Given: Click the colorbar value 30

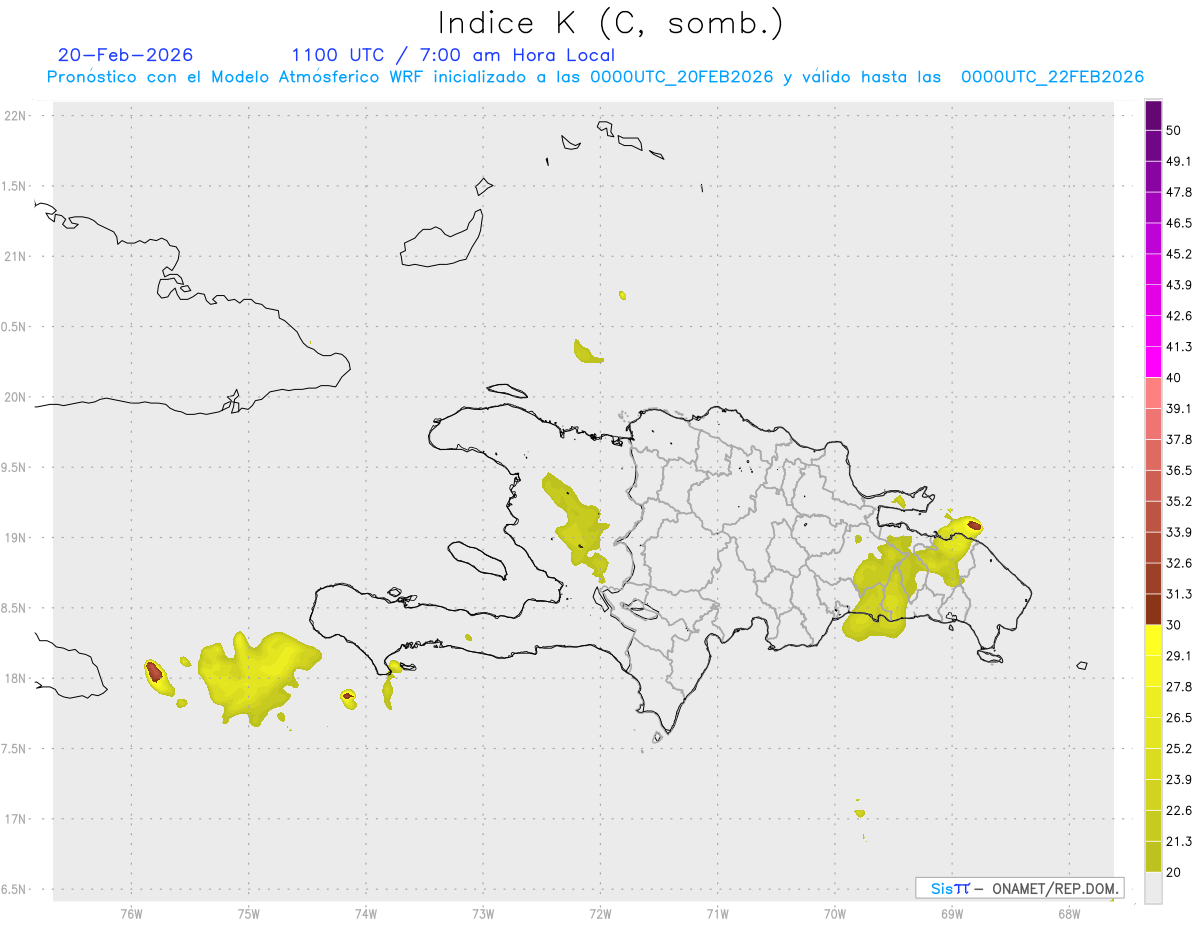Looking at the screenshot, I should coord(1174,625).
